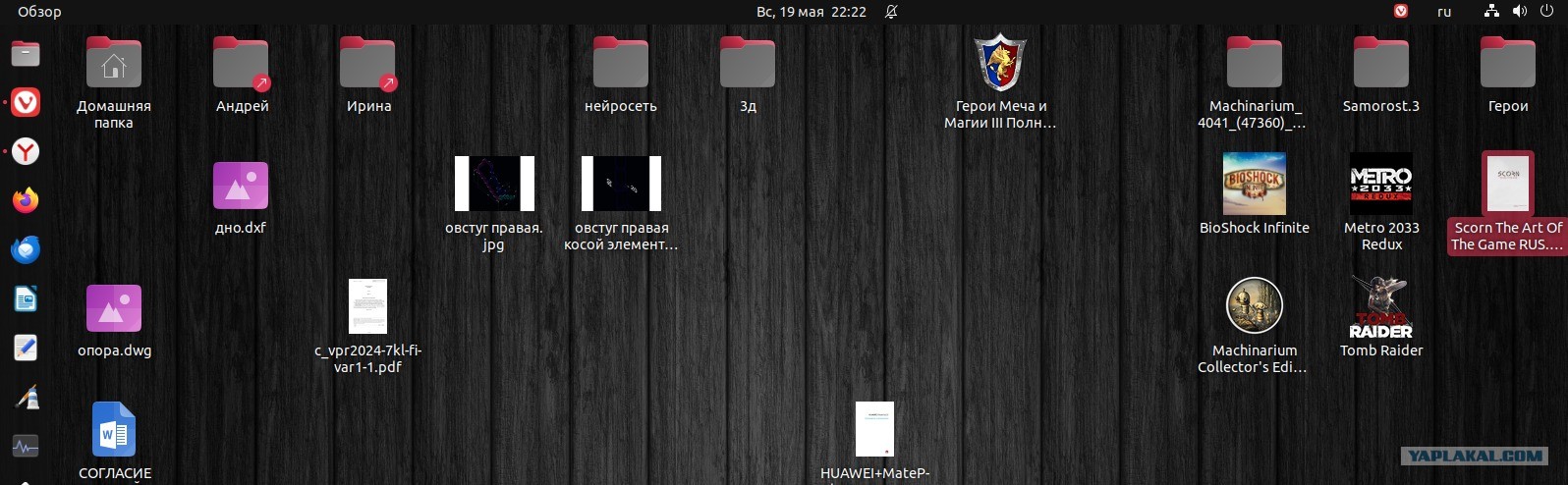This screenshot has width=1568, height=485.
Task: Select the Герои Меча и Магии III launcher
Action: [1000, 82]
